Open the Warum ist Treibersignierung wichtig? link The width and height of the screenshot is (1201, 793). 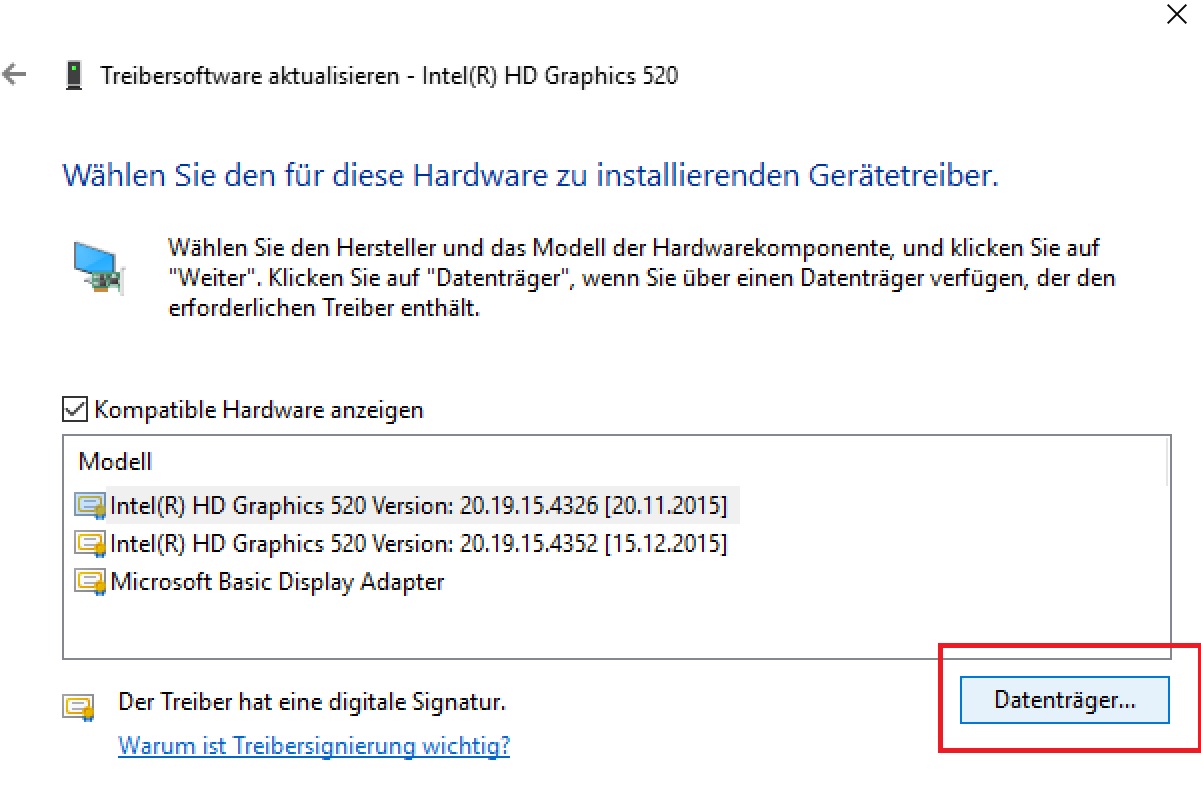[x=314, y=746]
